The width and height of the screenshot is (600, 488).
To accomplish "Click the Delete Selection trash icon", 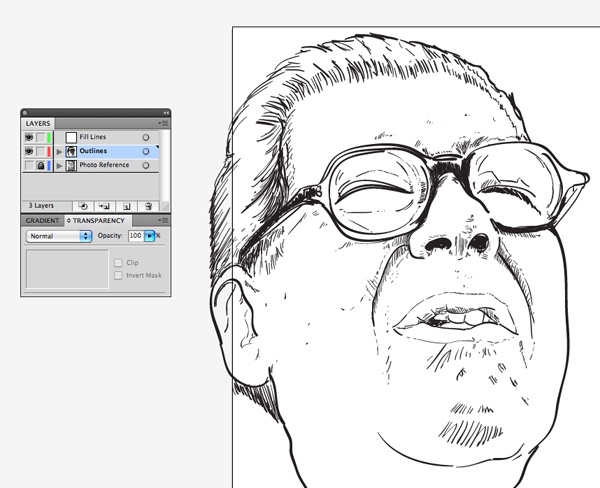I will (148, 206).
